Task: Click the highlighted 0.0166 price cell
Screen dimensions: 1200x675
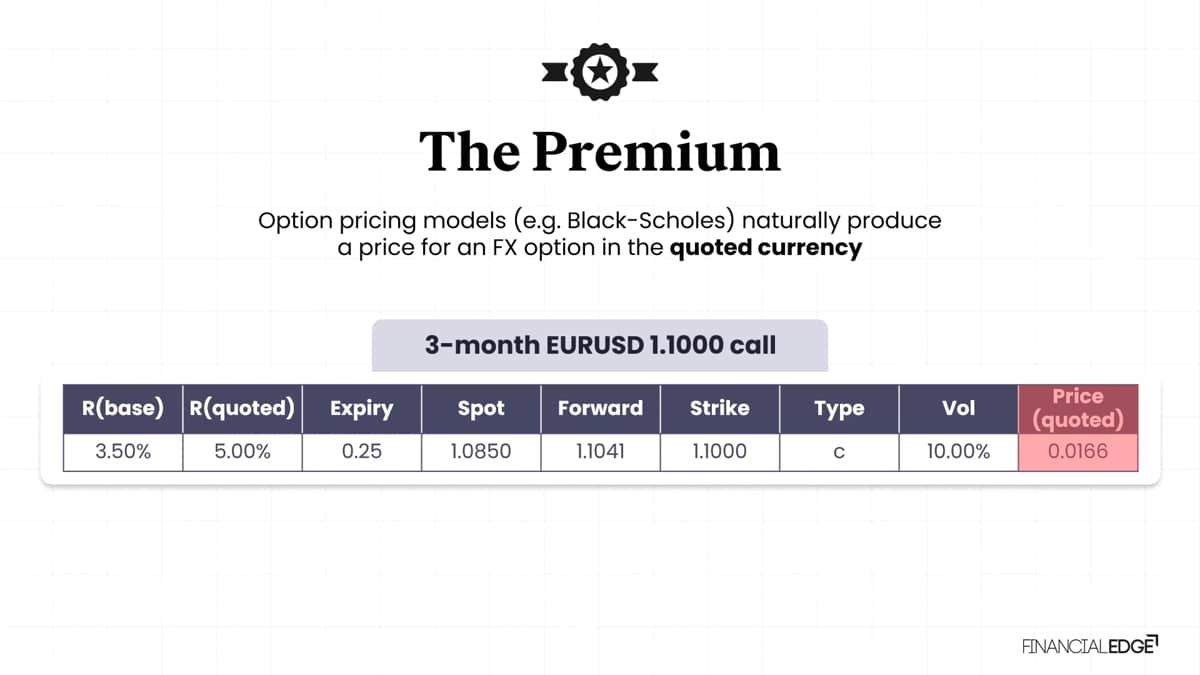Action: (1078, 452)
